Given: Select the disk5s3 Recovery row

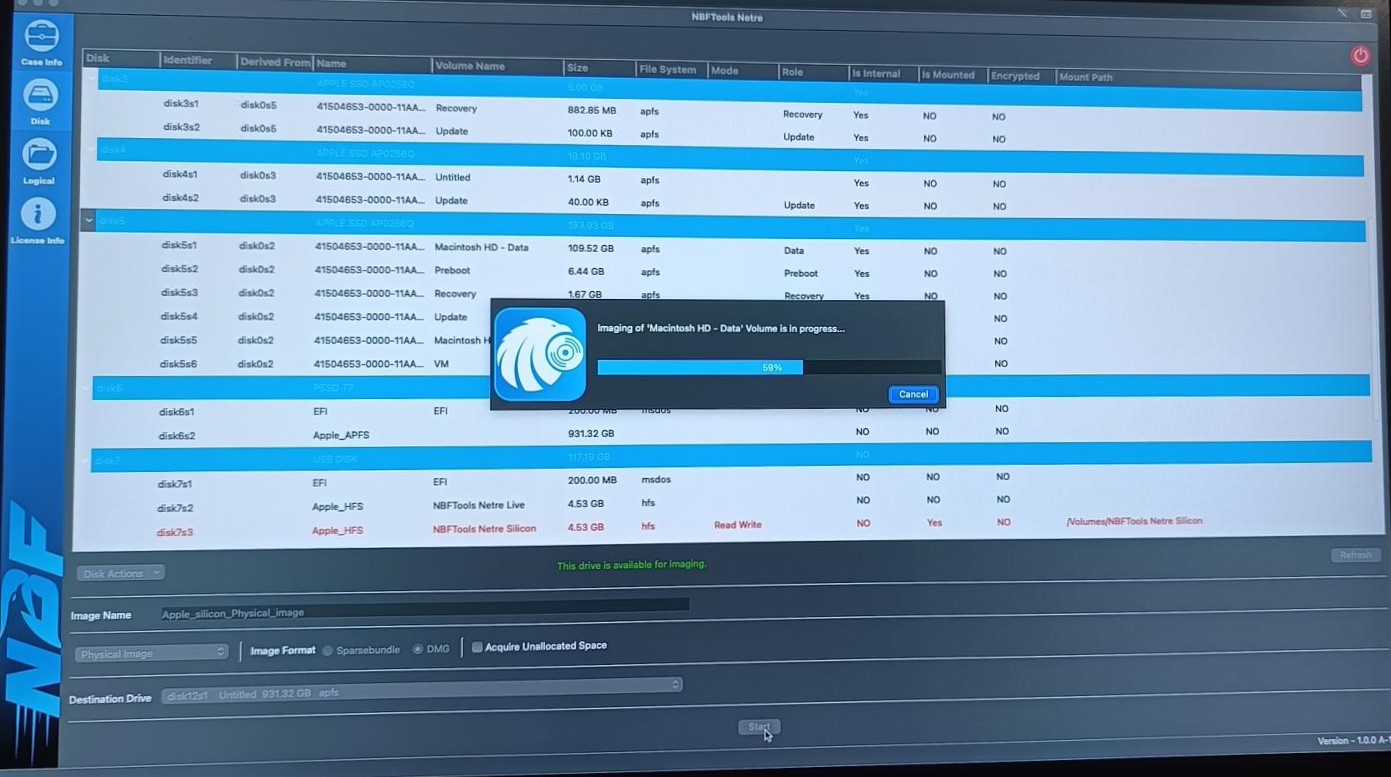Looking at the screenshot, I should click(730, 294).
